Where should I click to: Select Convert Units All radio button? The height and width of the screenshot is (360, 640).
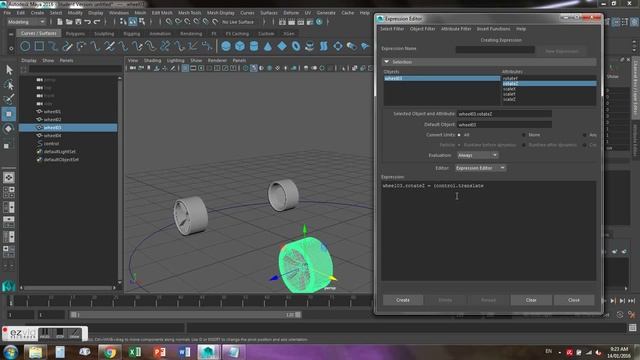[x=459, y=135]
